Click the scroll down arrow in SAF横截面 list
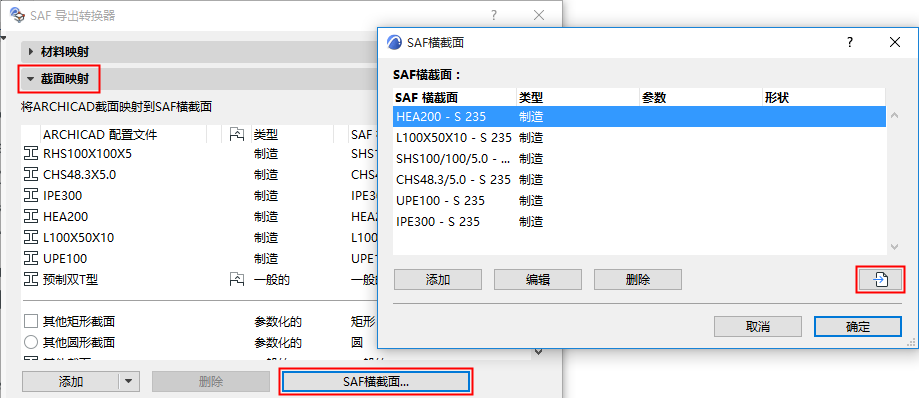919x398 pixels. pos(894,247)
